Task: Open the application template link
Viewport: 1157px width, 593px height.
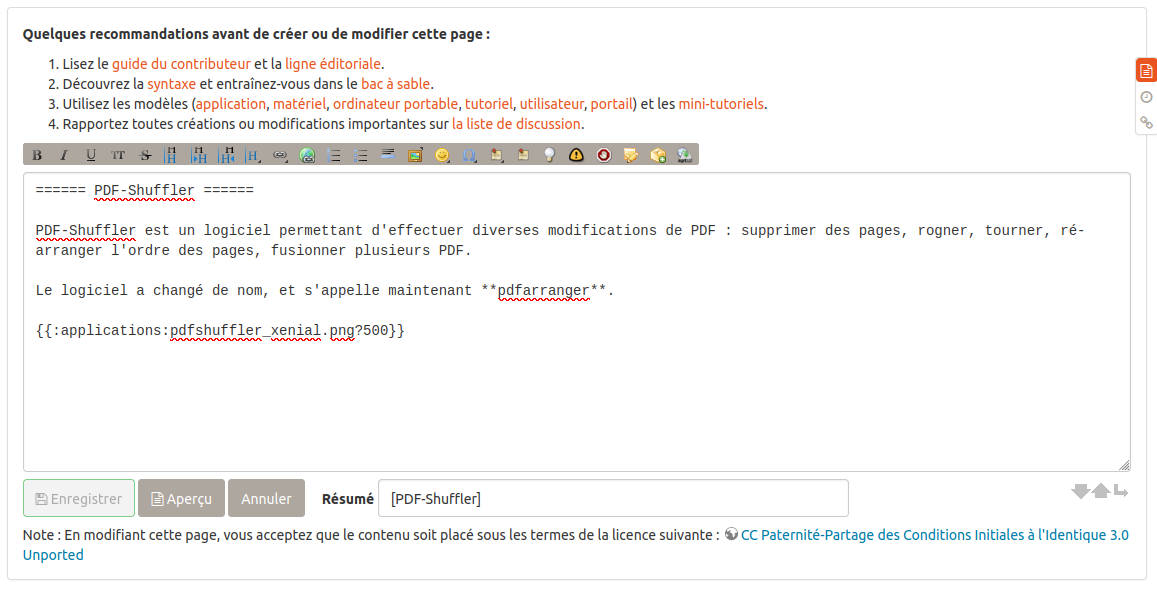Action: tap(230, 104)
